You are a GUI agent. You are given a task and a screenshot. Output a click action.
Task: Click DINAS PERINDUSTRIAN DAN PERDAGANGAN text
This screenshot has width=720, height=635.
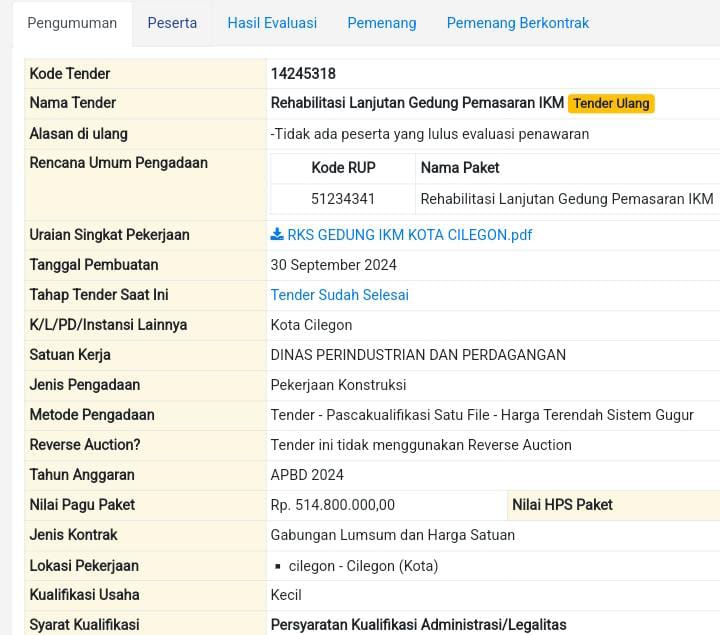pos(418,355)
